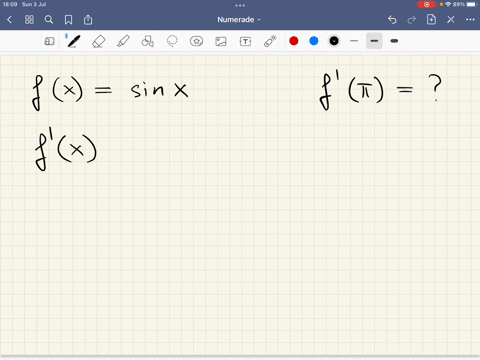Close the editing toolbar with X icon
Screen dimensions: 480x360
[x=451, y=20]
